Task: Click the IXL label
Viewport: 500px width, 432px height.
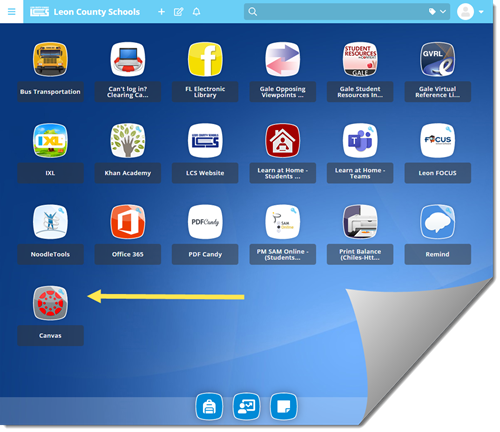Action: click(x=50, y=173)
